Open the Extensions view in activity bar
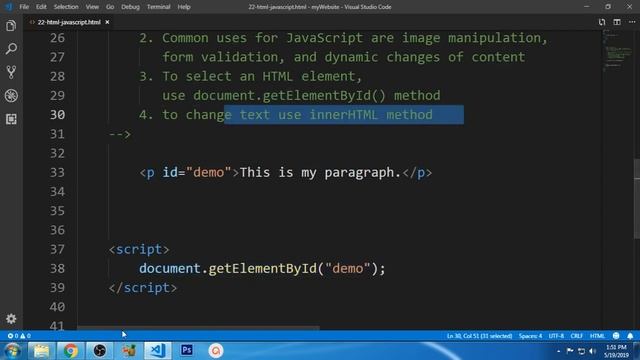This screenshot has width=640, height=360. 11,119
